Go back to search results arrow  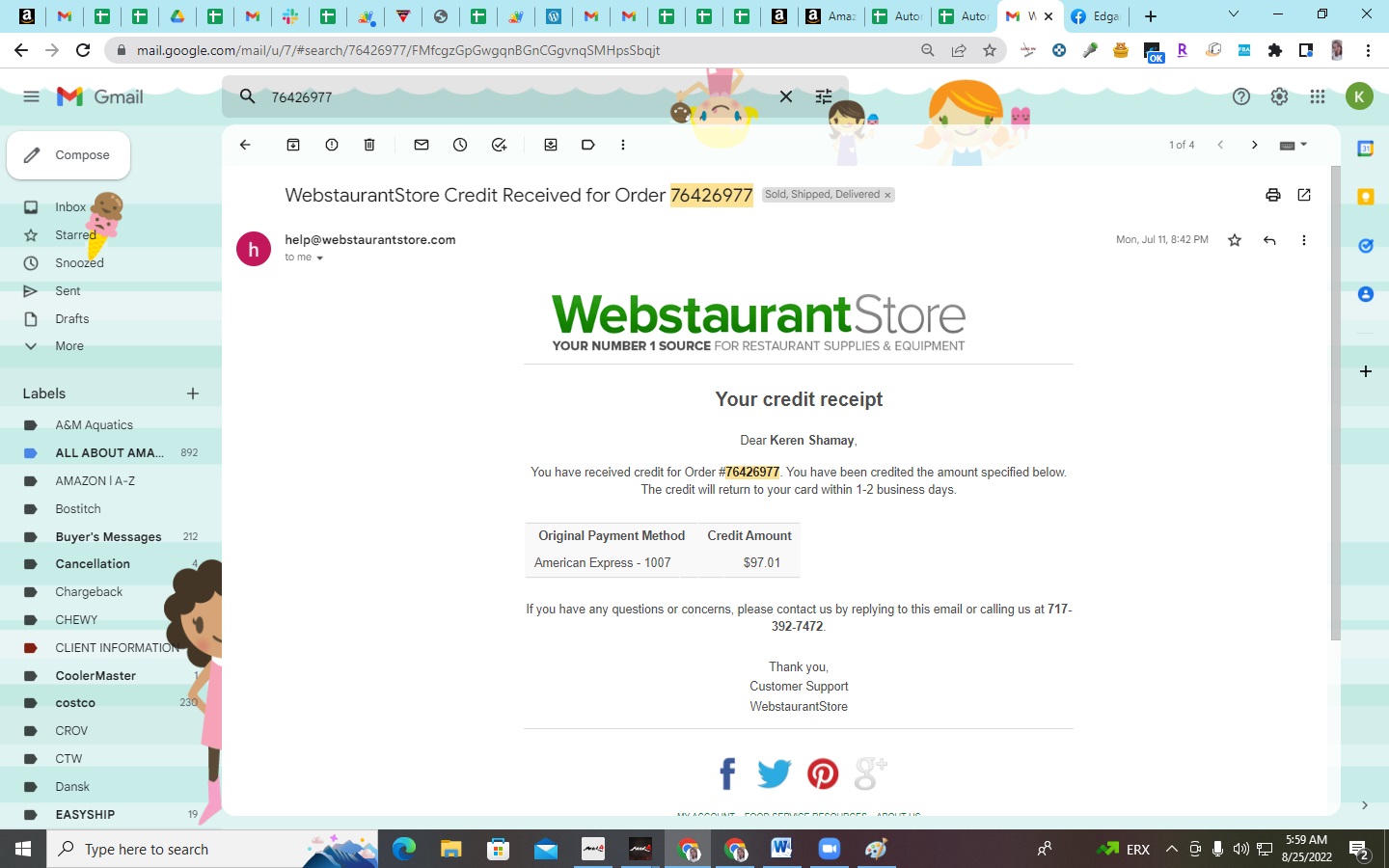pos(245,145)
